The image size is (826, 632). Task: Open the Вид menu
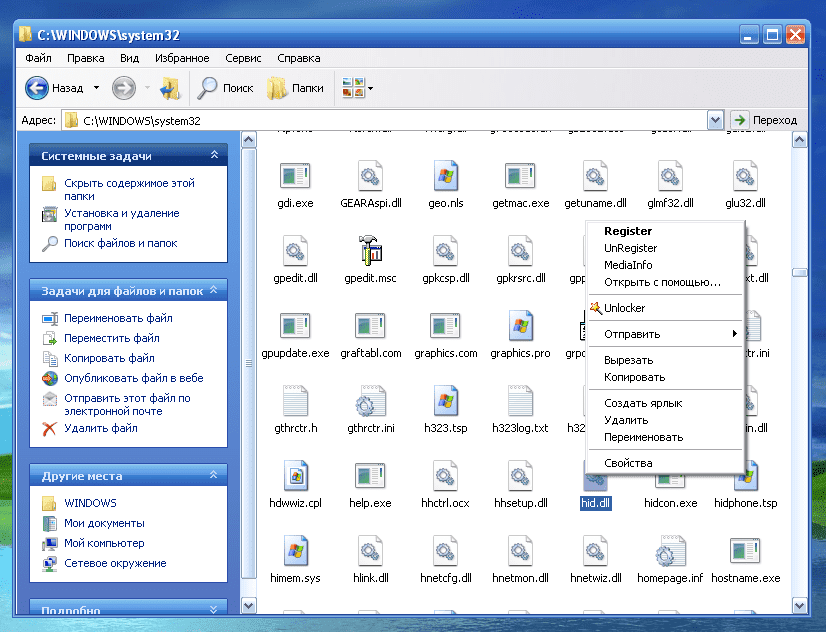coord(129,58)
